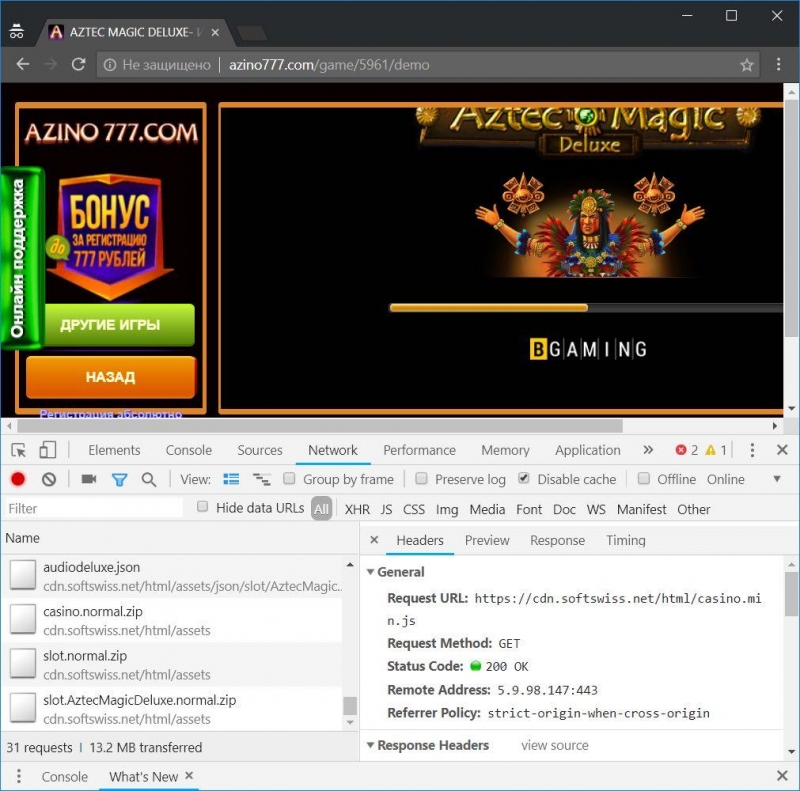The height and width of the screenshot is (791, 800).
Task: Reload the page
Action: point(79,65)
